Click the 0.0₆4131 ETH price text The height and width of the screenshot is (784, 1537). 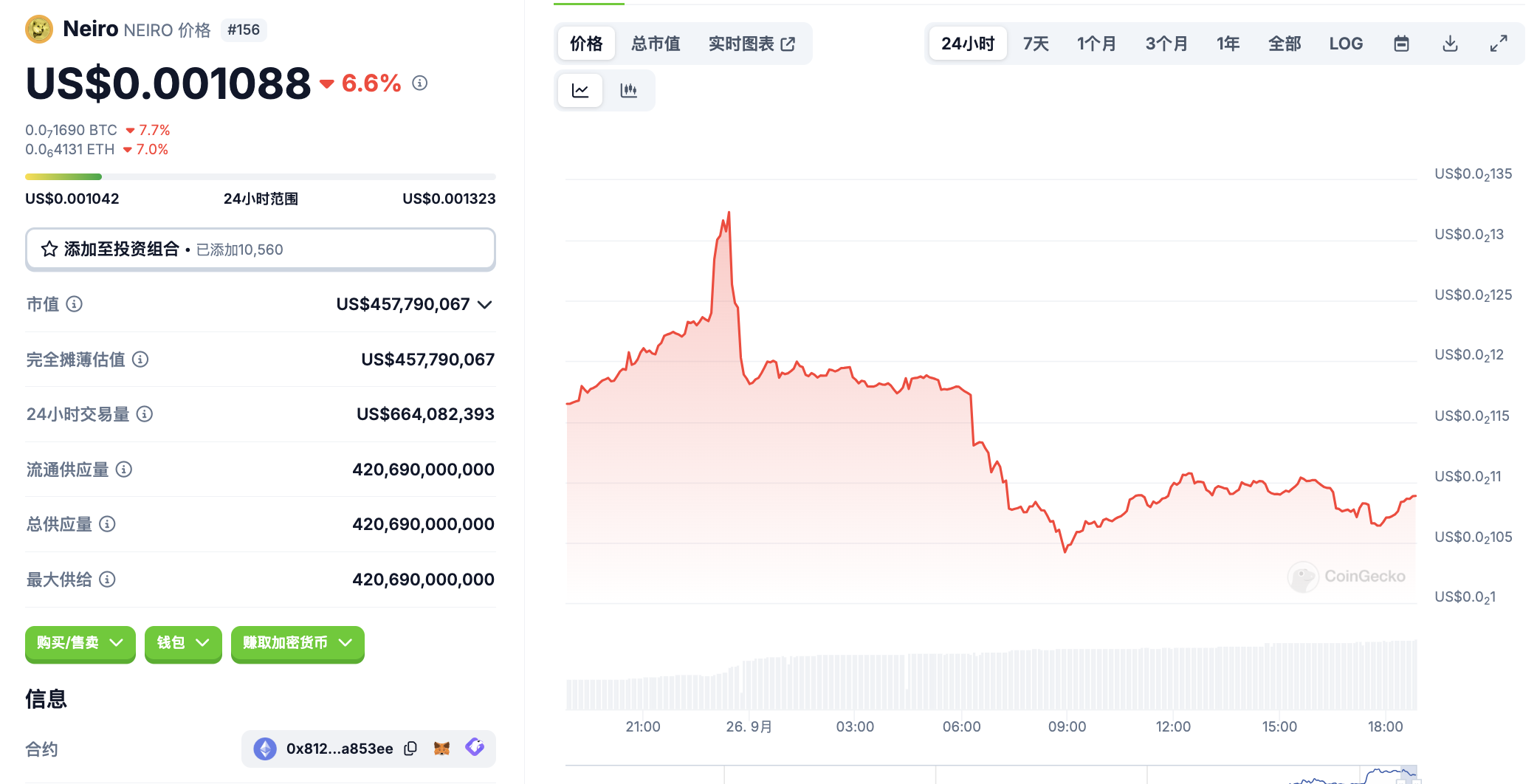[x=70, y=149]
